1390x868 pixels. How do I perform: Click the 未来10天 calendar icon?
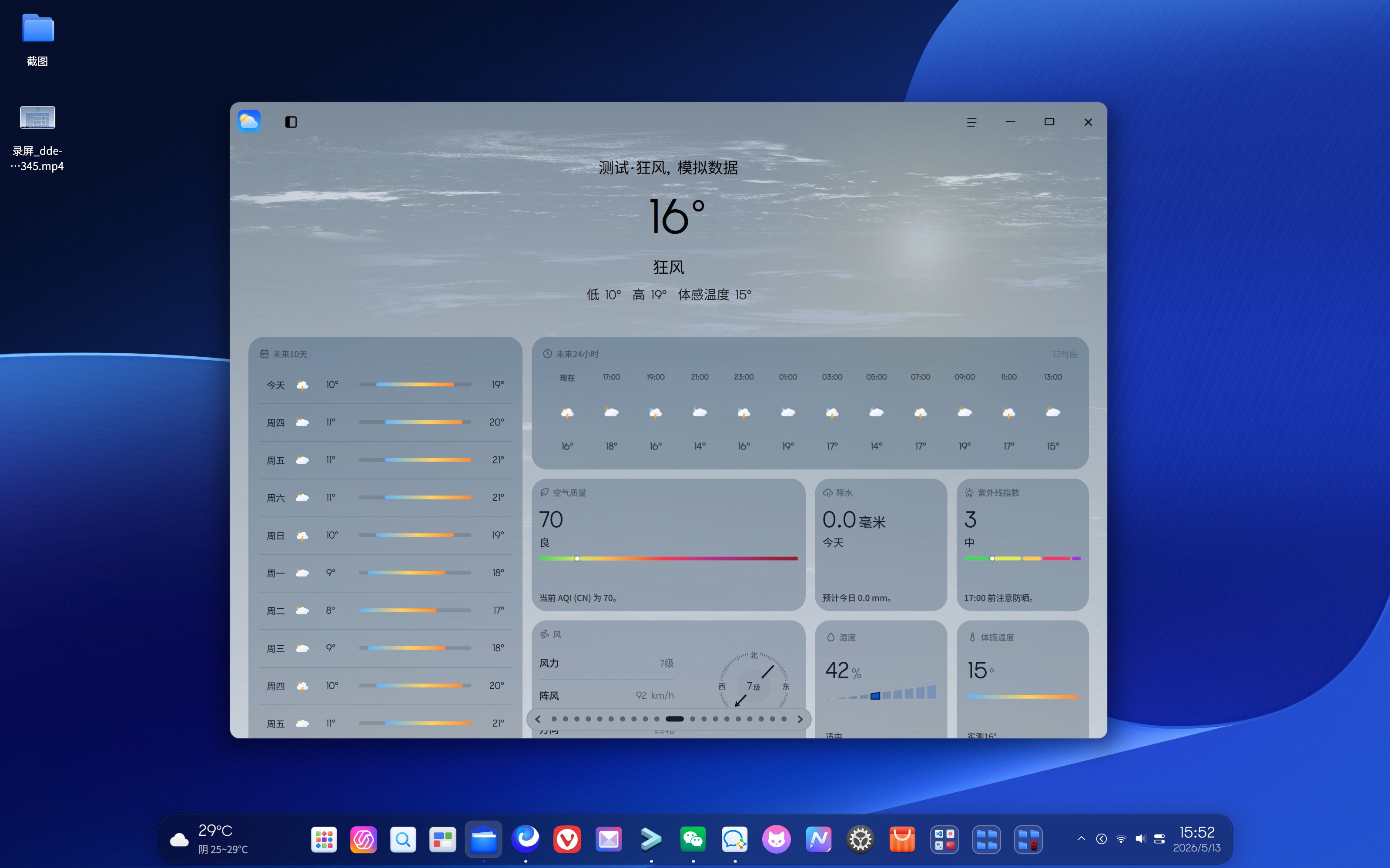(264, 354)
